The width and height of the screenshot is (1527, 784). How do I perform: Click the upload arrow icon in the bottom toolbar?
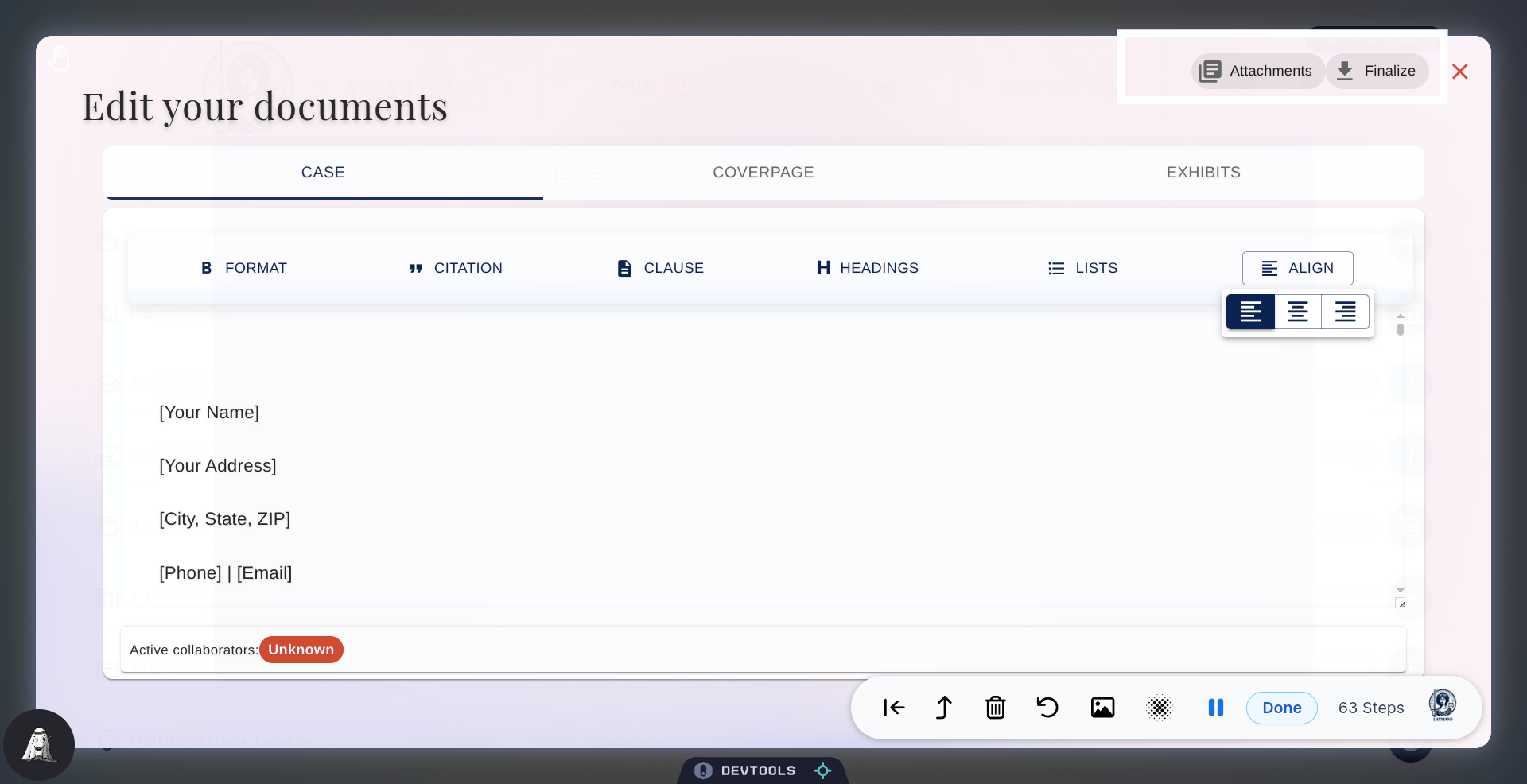click(x=943, y=708)
